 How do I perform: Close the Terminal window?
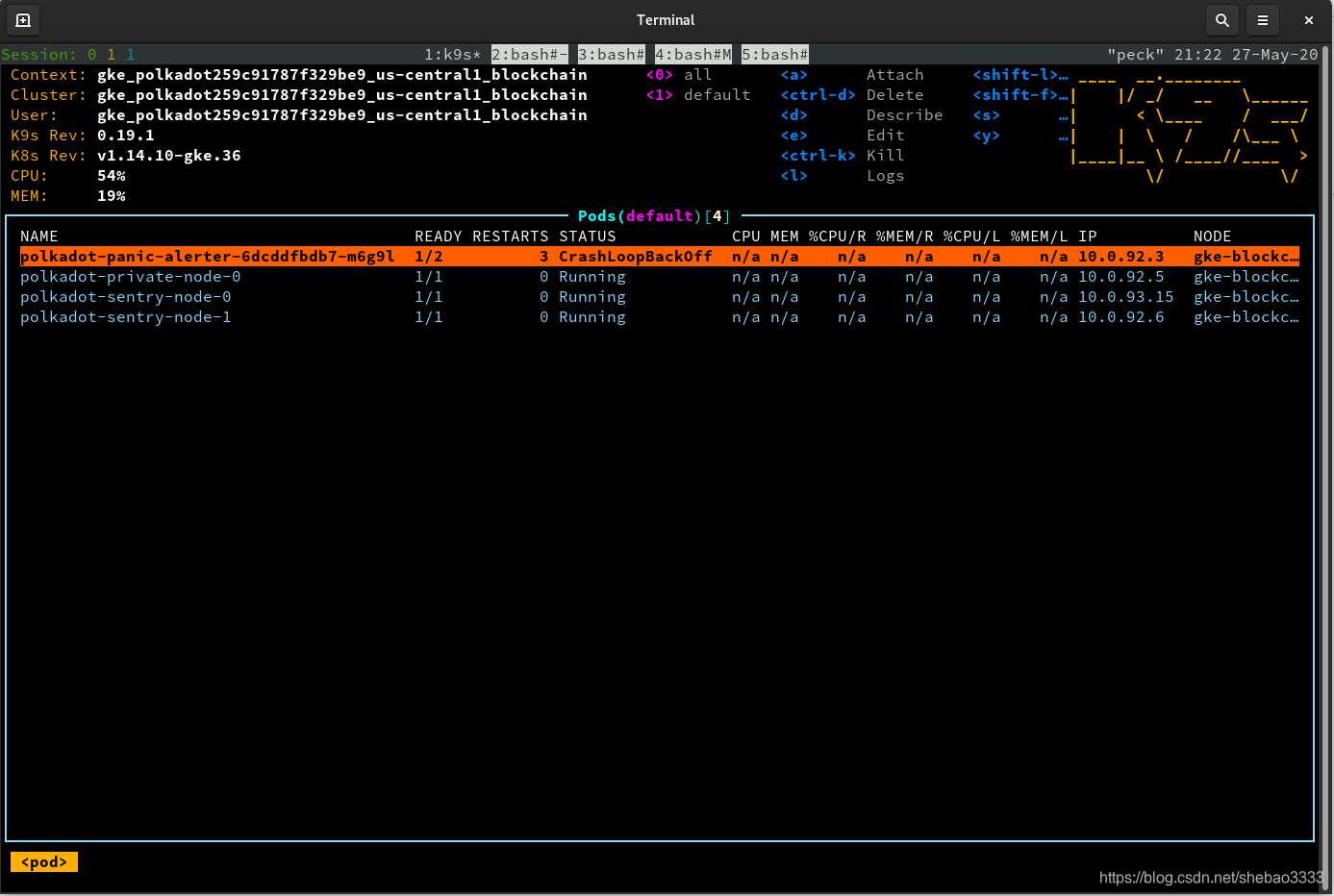click(1309, 19)
